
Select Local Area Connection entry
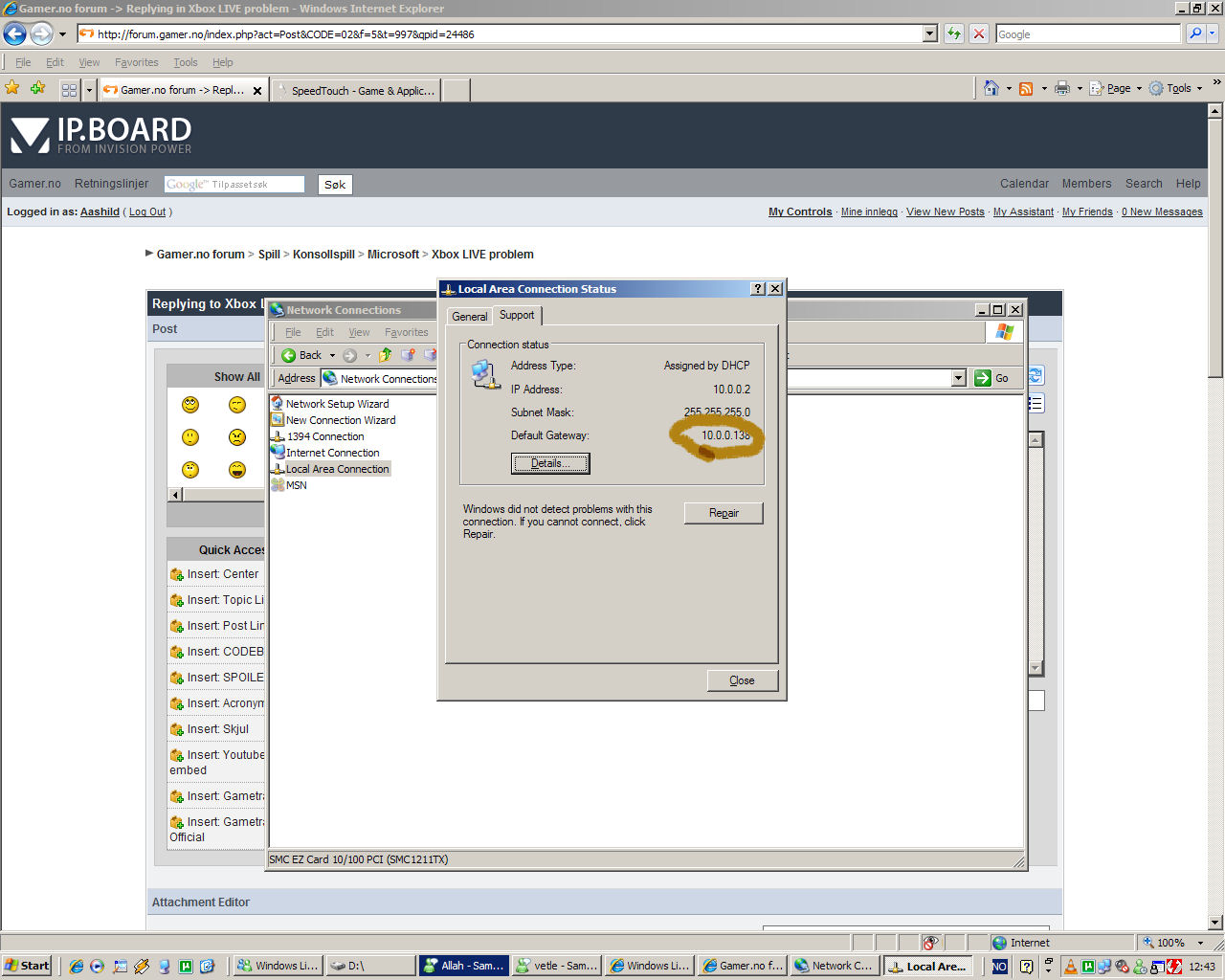point(330,469)
